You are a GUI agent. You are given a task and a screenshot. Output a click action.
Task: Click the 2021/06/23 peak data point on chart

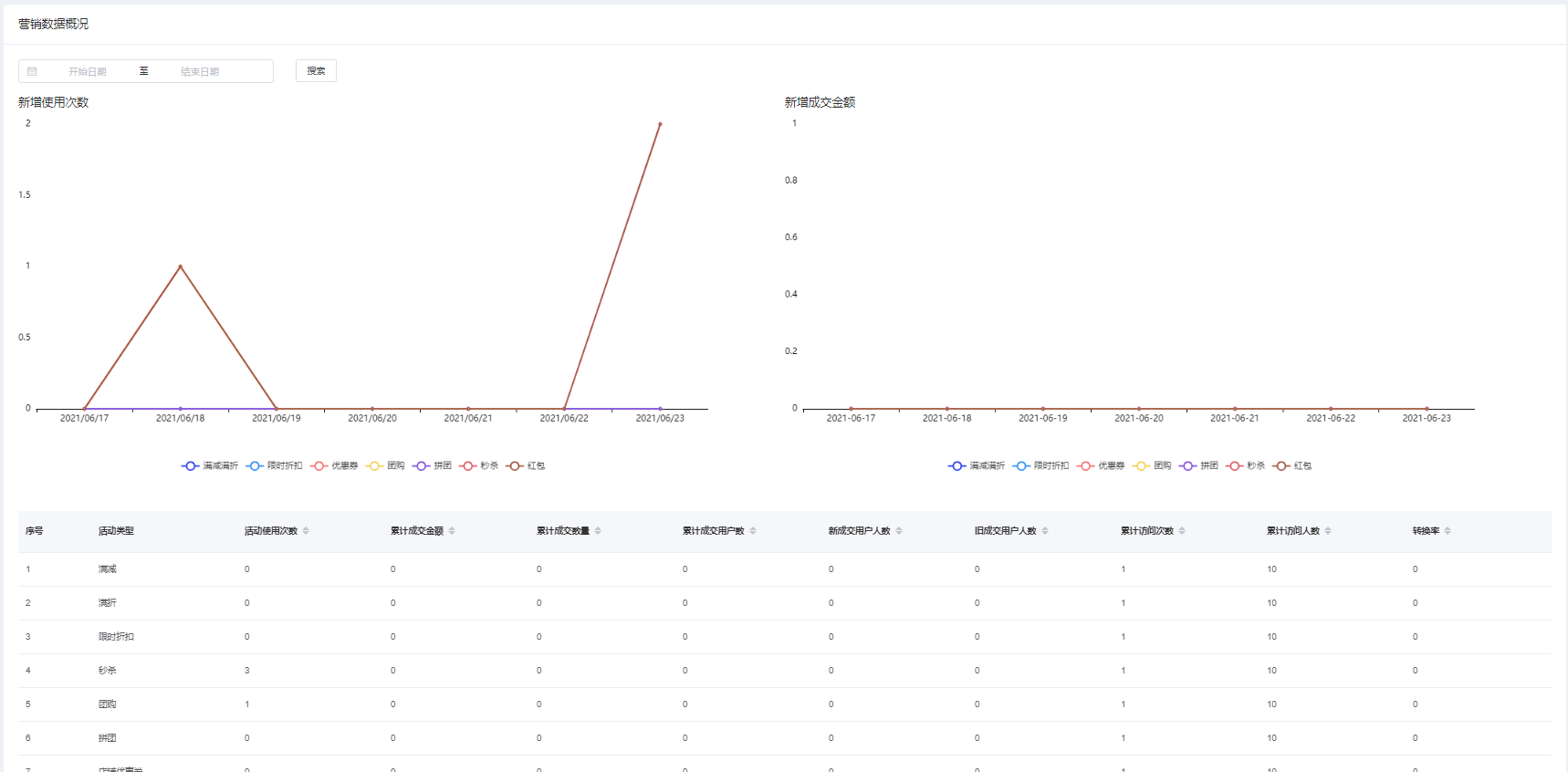pos(660,124)
